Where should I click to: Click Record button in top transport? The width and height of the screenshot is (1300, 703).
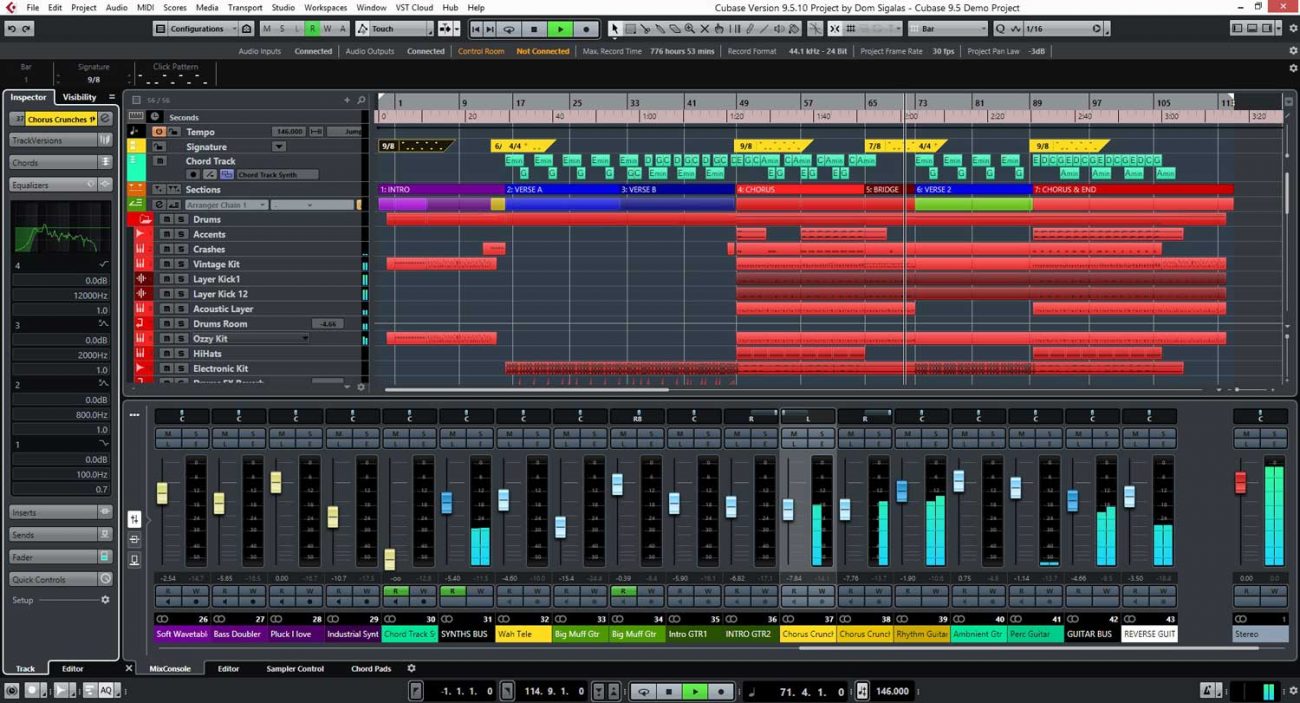[586, 29]
